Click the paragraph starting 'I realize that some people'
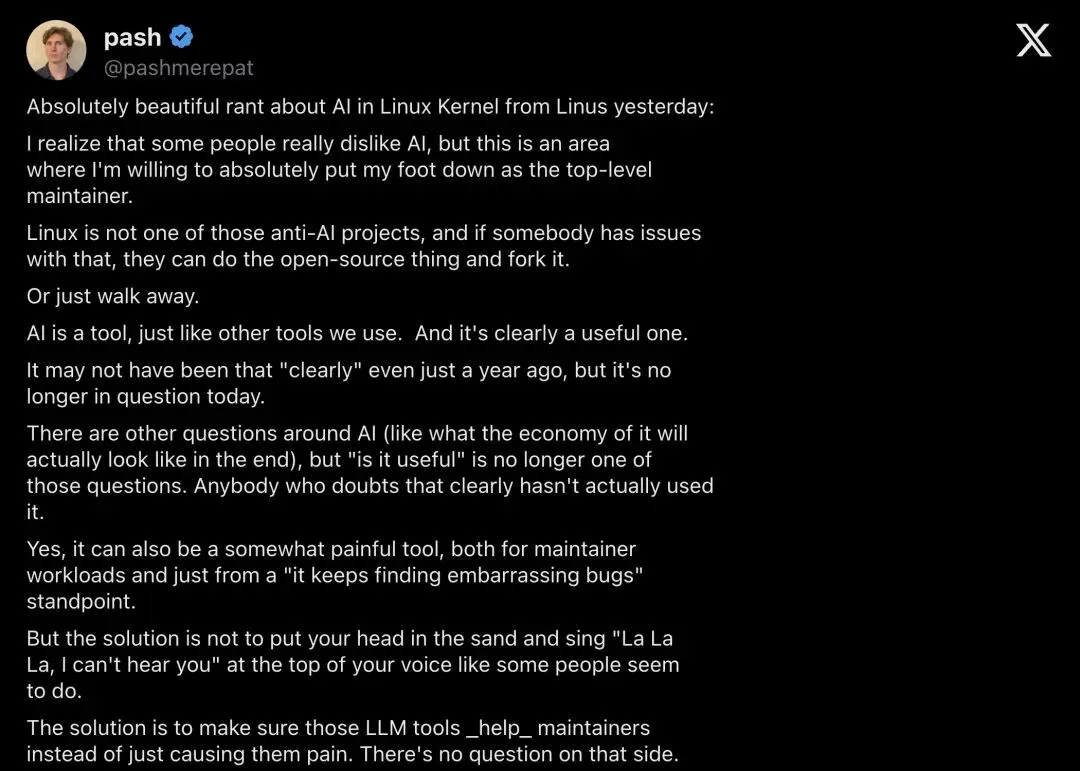Viewport: 1080px width, 771px height. (339, 169)
